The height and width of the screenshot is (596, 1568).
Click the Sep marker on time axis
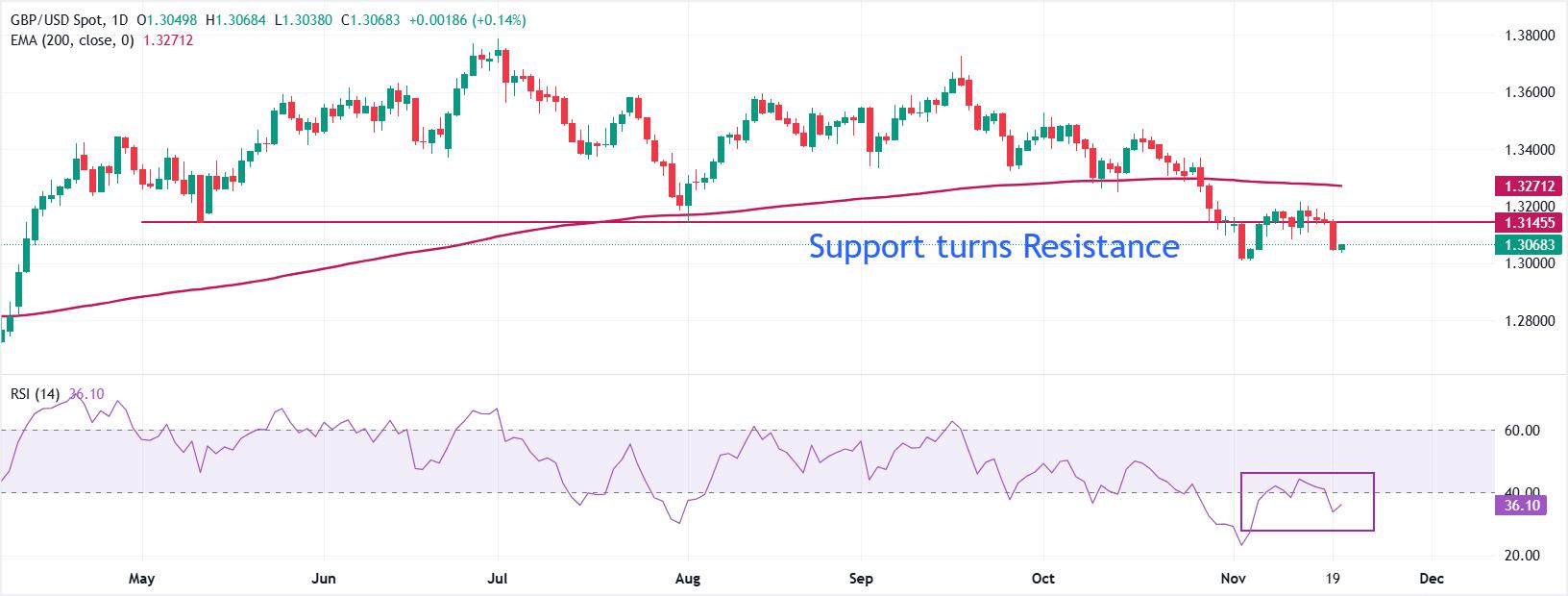click(862, 579)
